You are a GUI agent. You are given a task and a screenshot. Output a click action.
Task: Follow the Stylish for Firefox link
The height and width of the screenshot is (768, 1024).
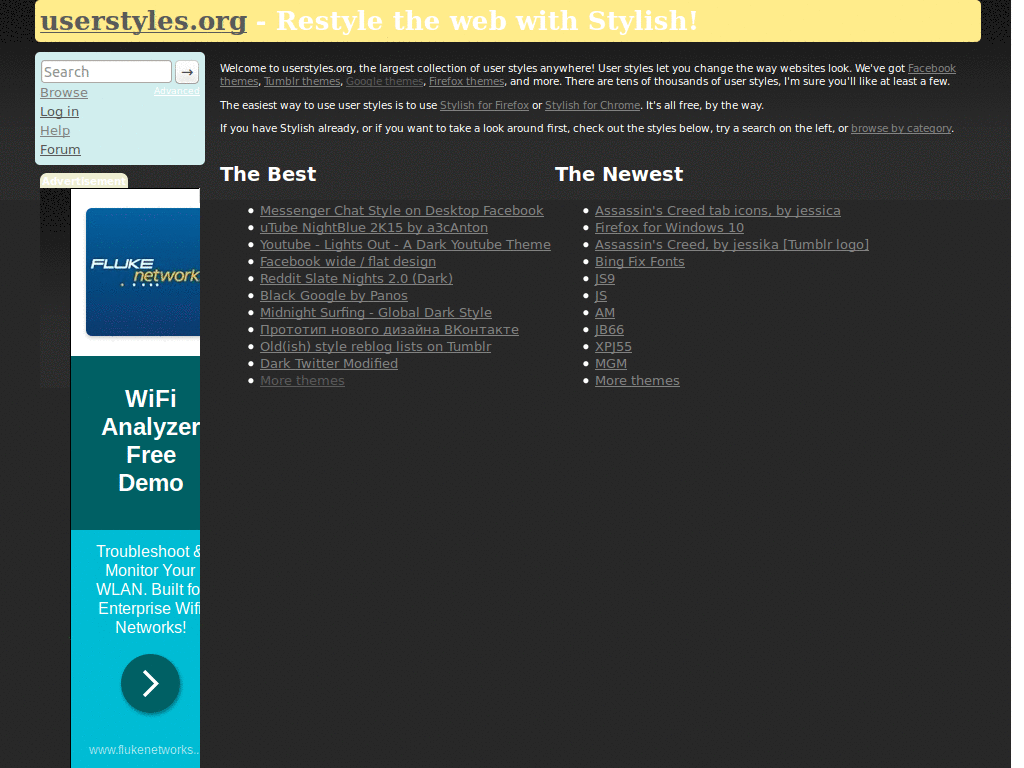[485, 105]
